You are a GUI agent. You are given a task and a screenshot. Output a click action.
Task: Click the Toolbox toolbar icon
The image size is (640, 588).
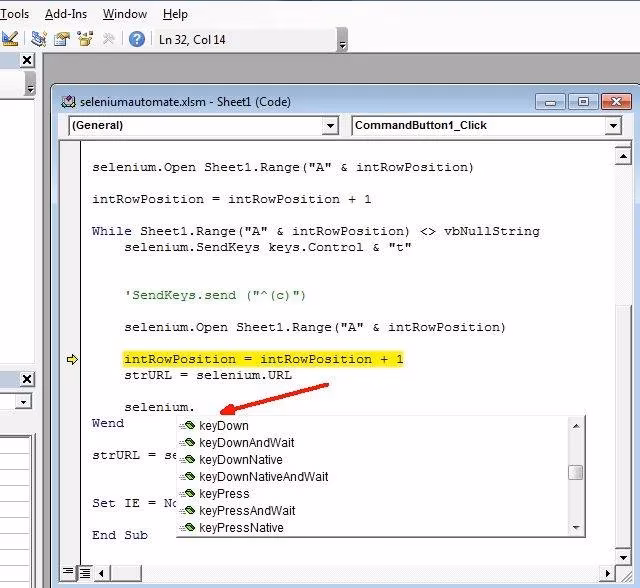coord(109,39)
